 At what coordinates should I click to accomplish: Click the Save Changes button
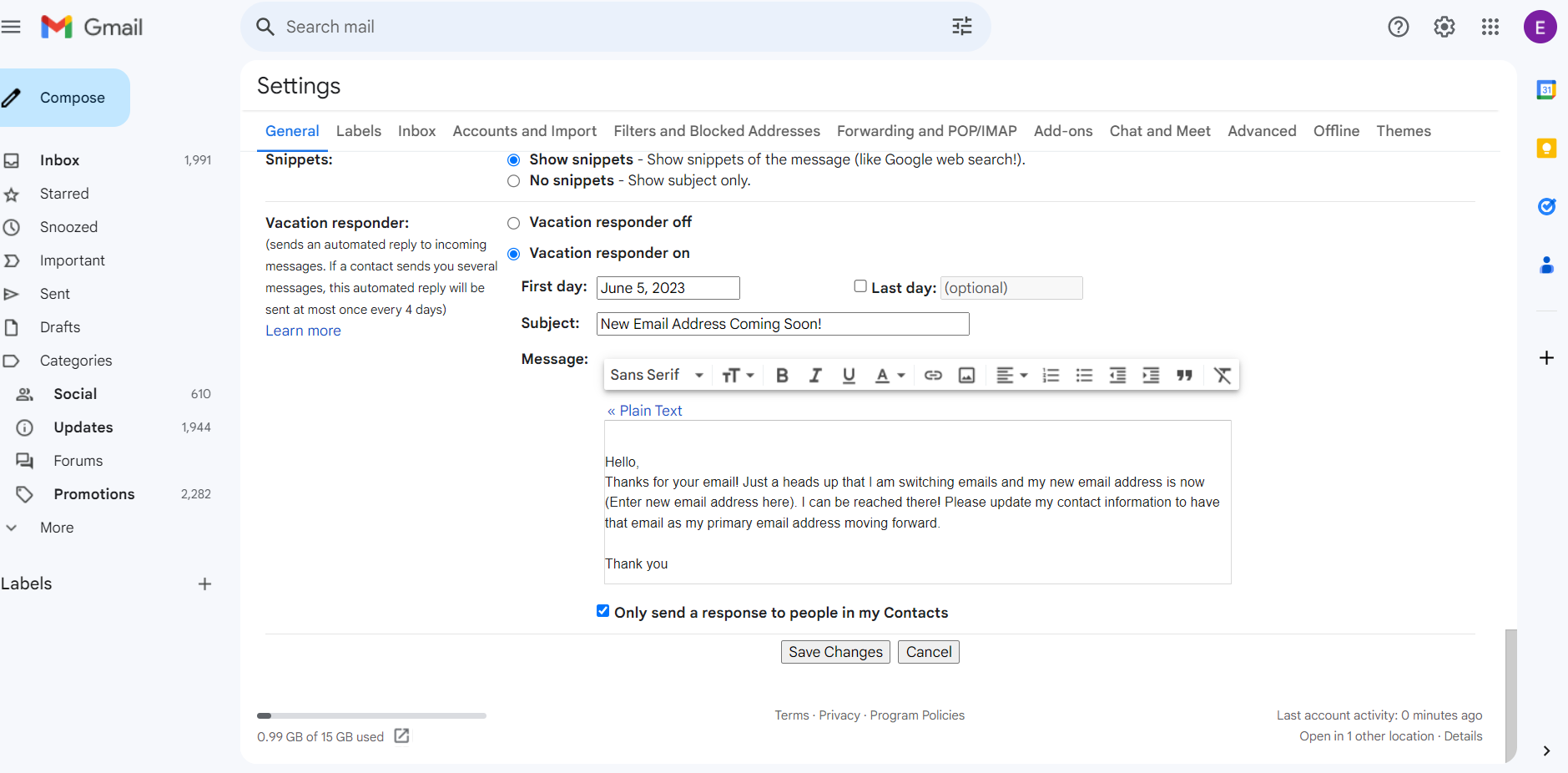(834, 651)
